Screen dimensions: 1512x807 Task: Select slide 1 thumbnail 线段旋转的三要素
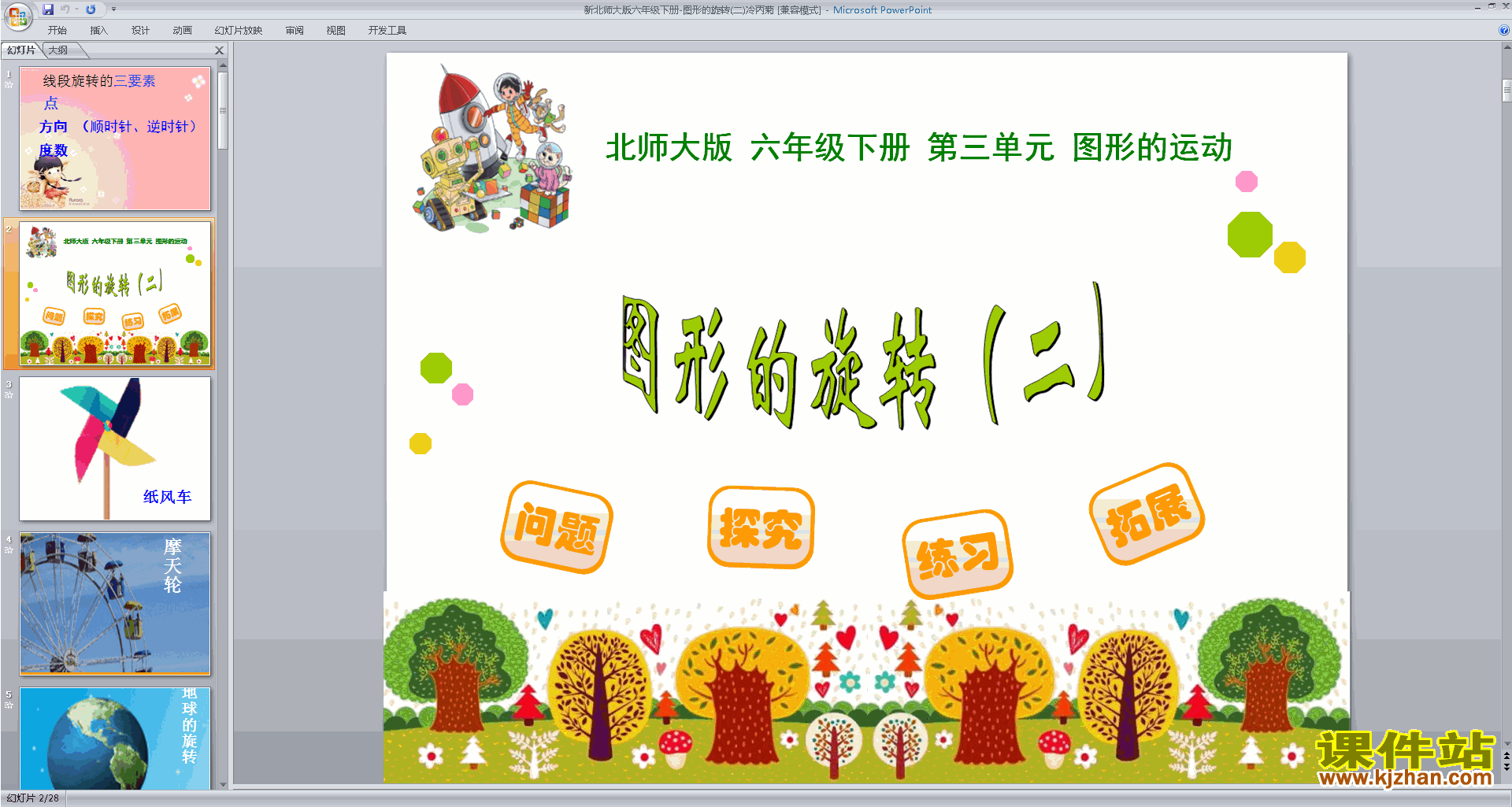point(115,139)
